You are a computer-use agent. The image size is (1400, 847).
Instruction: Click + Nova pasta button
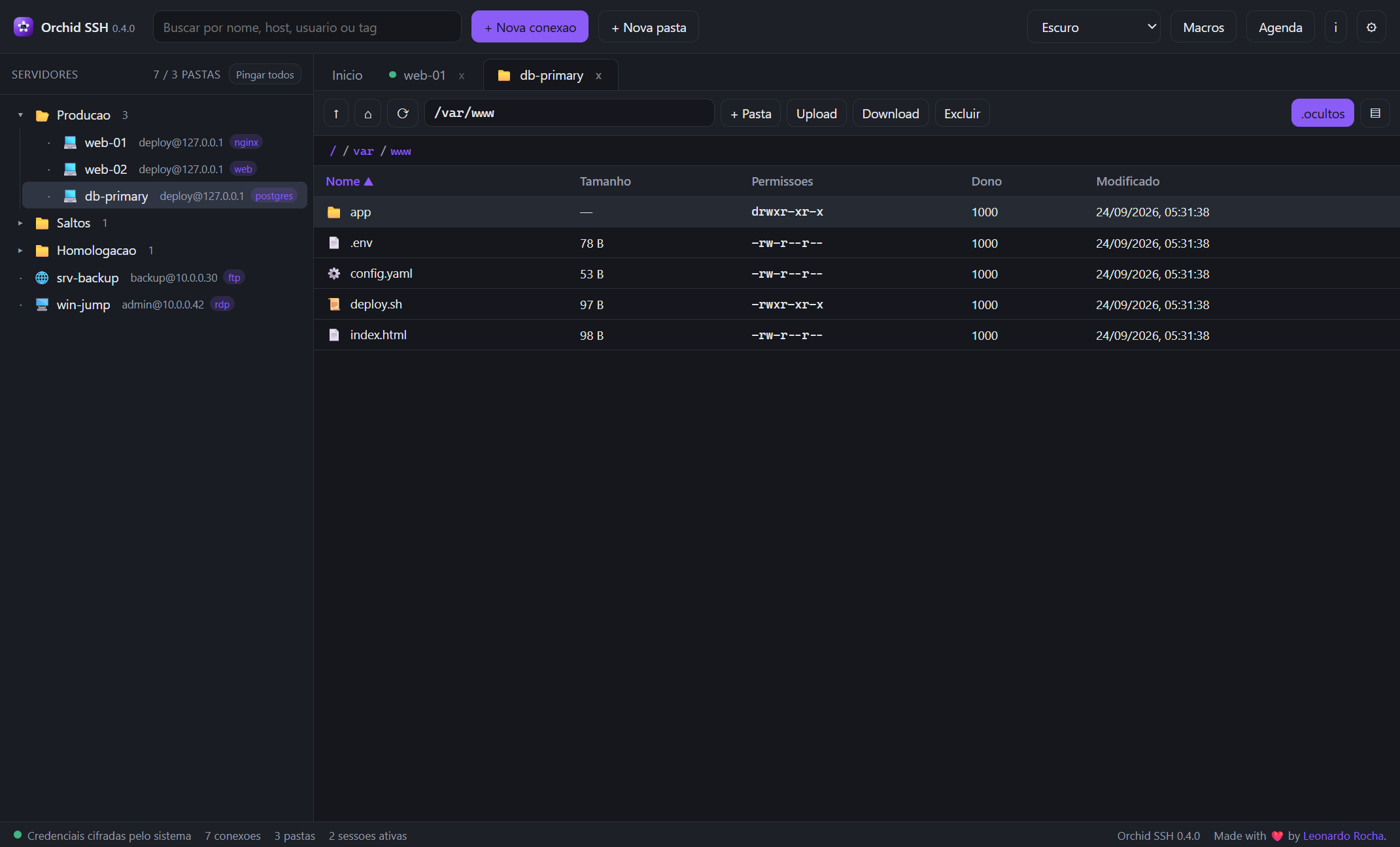click(x=648, y=27)
